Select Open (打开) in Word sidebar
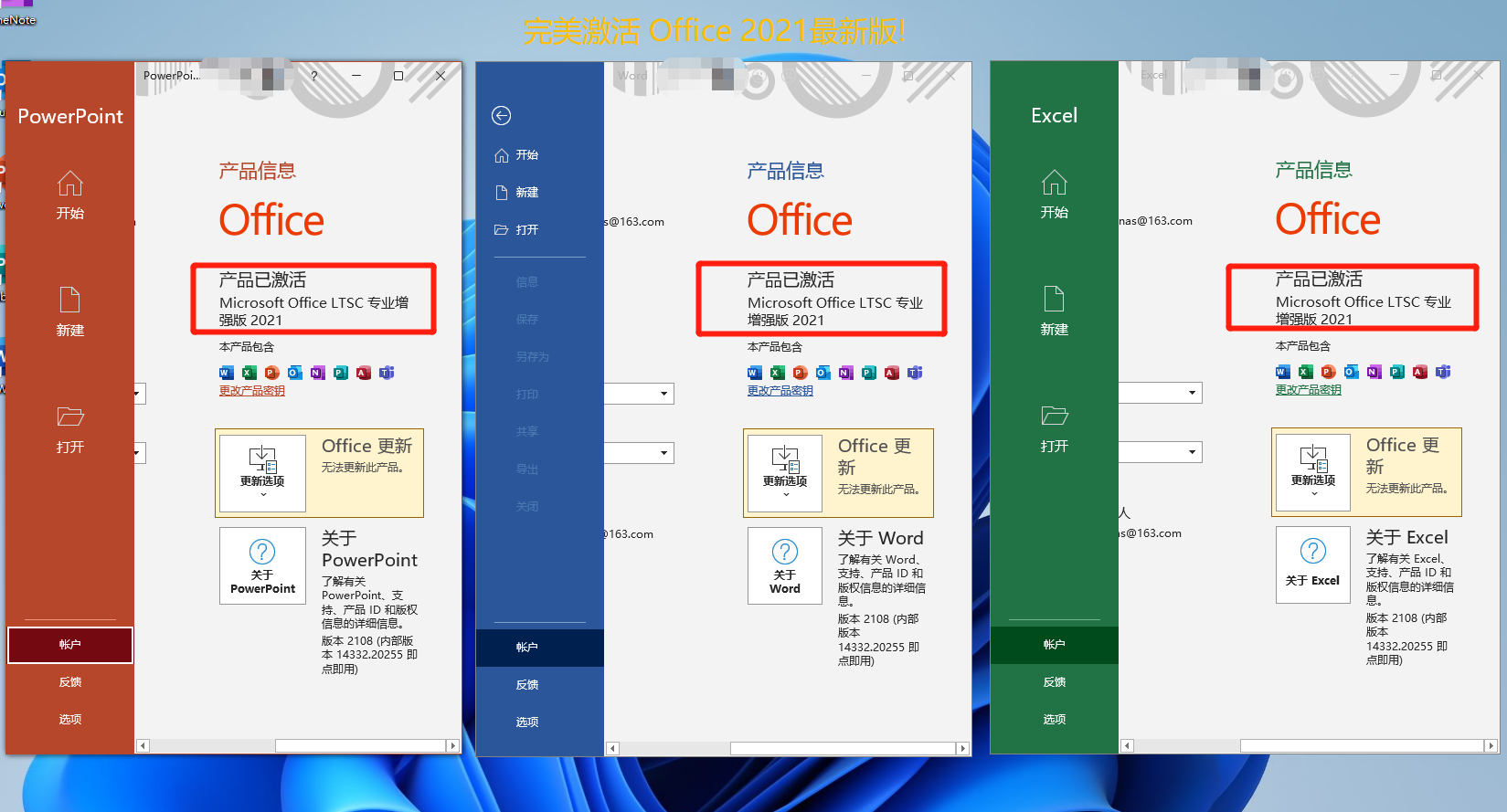 click(539, 230)
